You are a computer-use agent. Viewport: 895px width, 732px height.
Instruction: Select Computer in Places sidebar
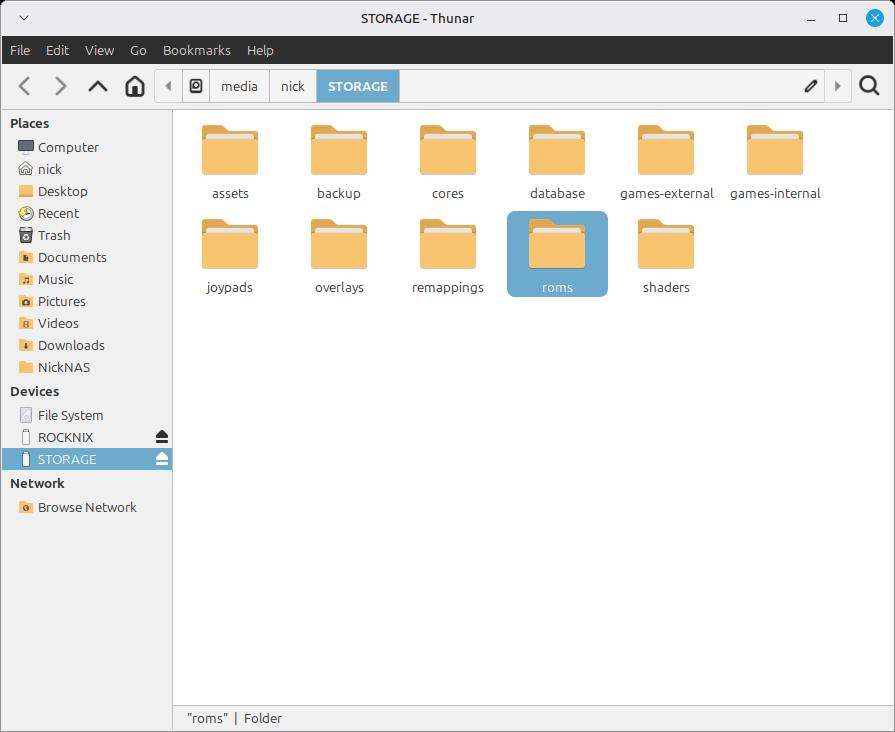[x=87, y=147]
